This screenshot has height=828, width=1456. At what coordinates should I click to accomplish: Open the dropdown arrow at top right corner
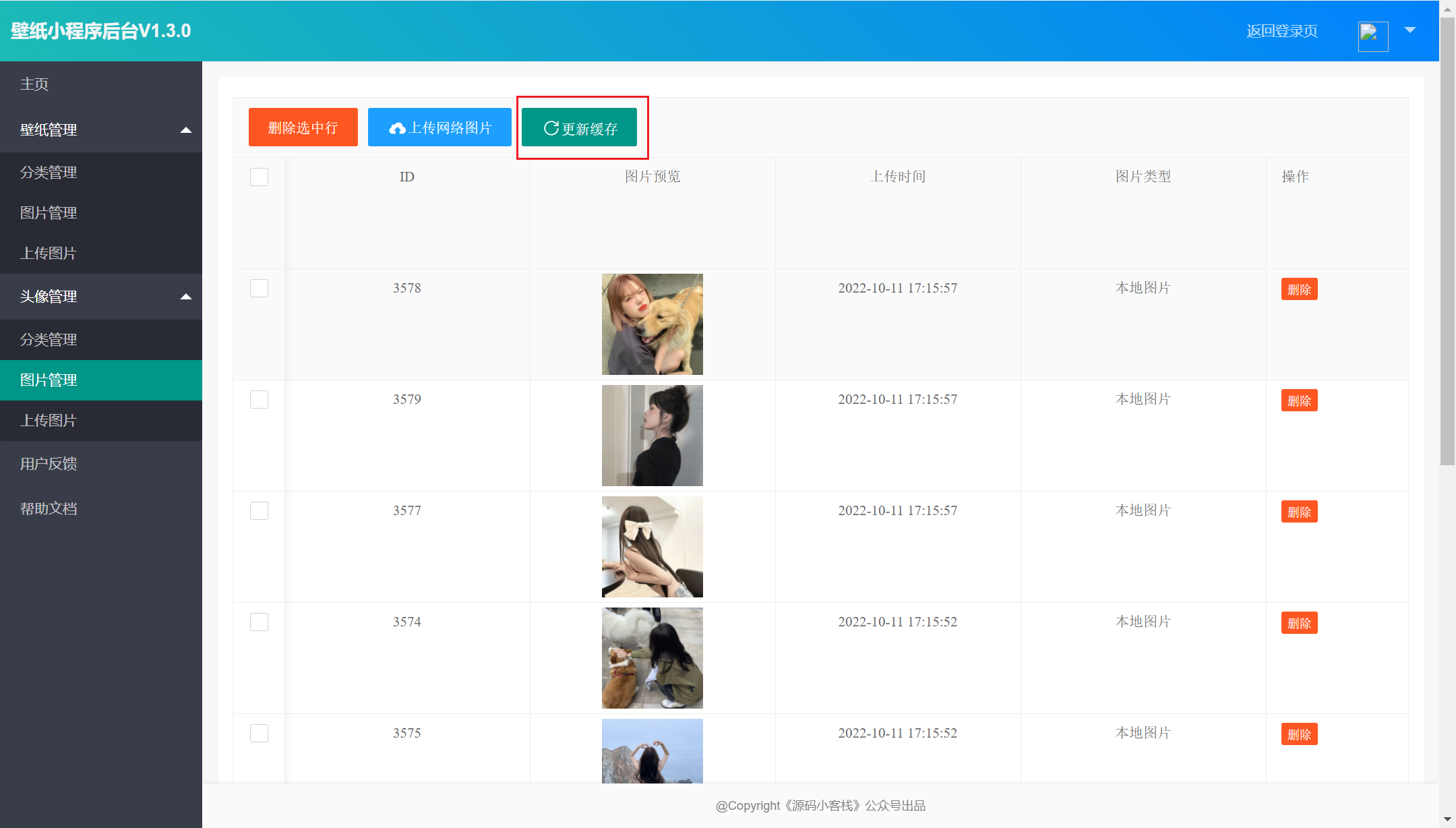coord(1410,30)
